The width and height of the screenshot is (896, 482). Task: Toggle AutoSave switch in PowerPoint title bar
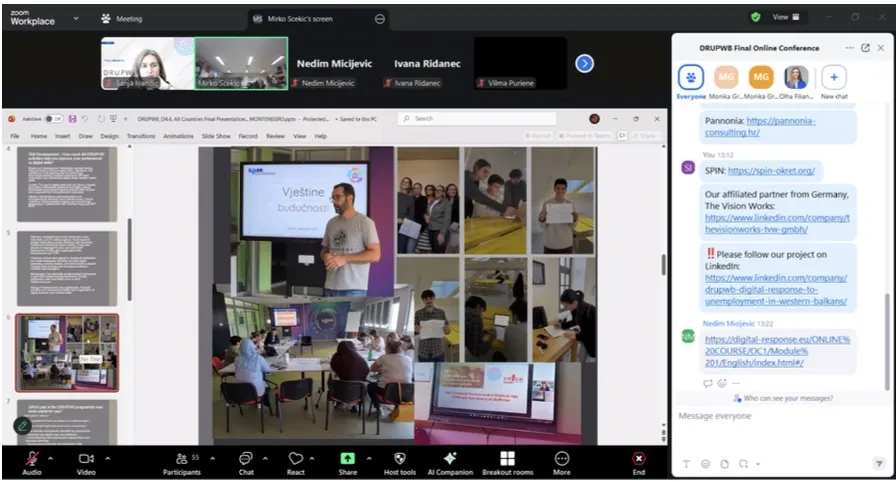52,118
